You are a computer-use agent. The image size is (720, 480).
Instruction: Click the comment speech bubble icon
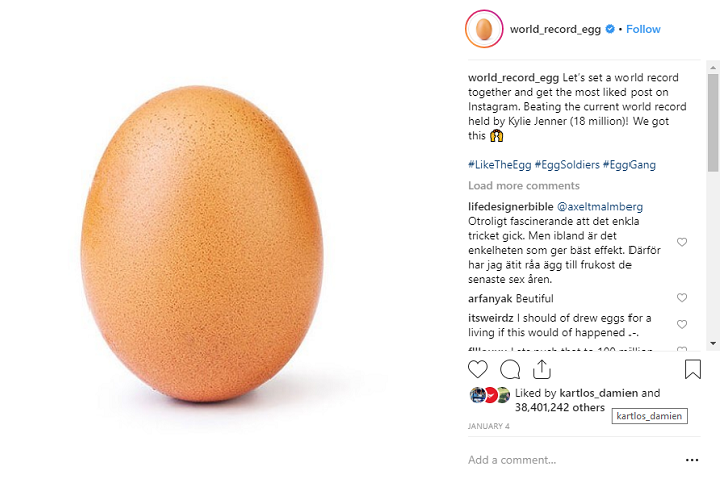pos(510,369)
